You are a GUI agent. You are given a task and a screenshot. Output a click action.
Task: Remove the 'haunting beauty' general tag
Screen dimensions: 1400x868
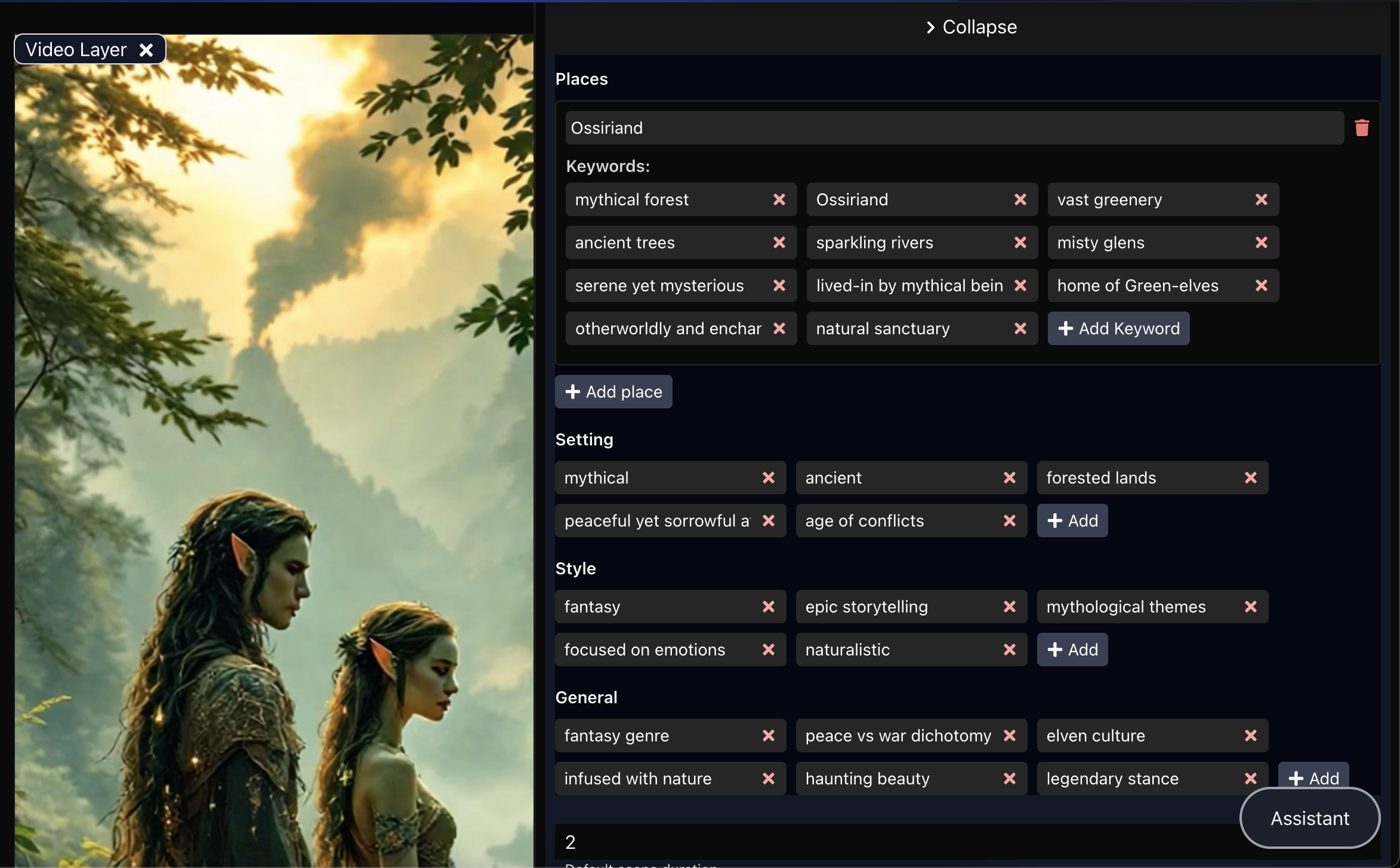point(1009,778)
